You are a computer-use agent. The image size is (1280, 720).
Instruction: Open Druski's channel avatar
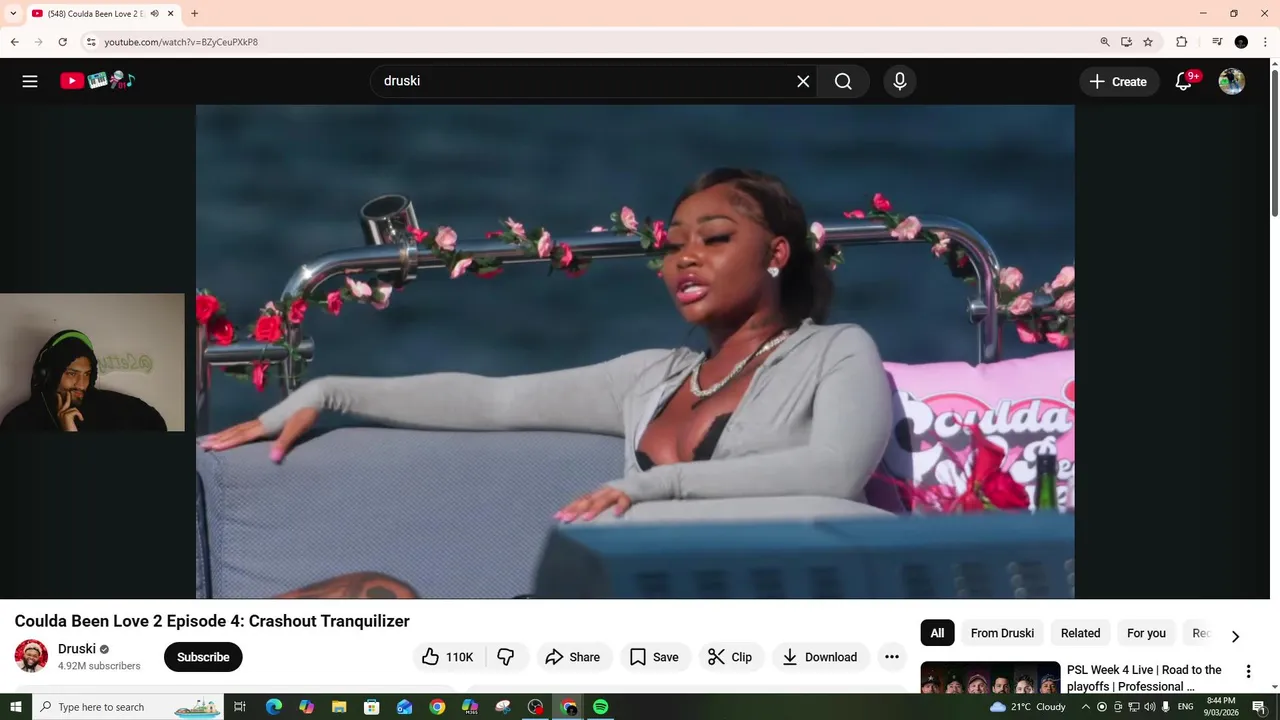(x=31, y=656)
